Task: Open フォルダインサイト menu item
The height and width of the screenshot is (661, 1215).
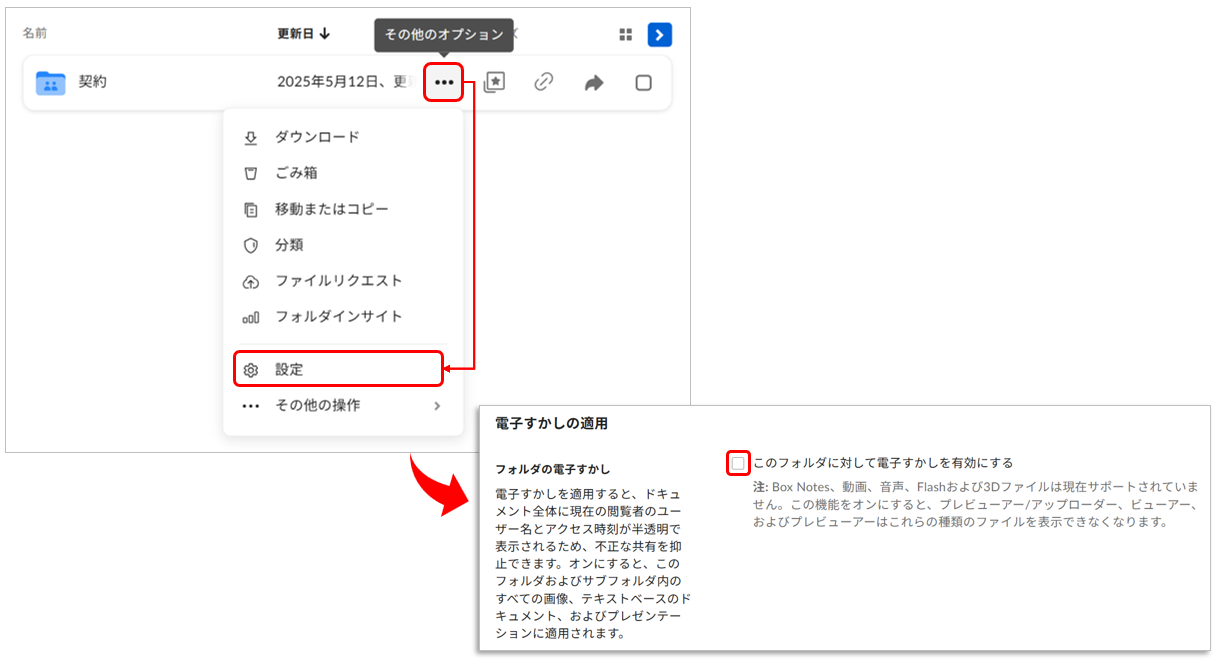Action: tap(338, 317)
